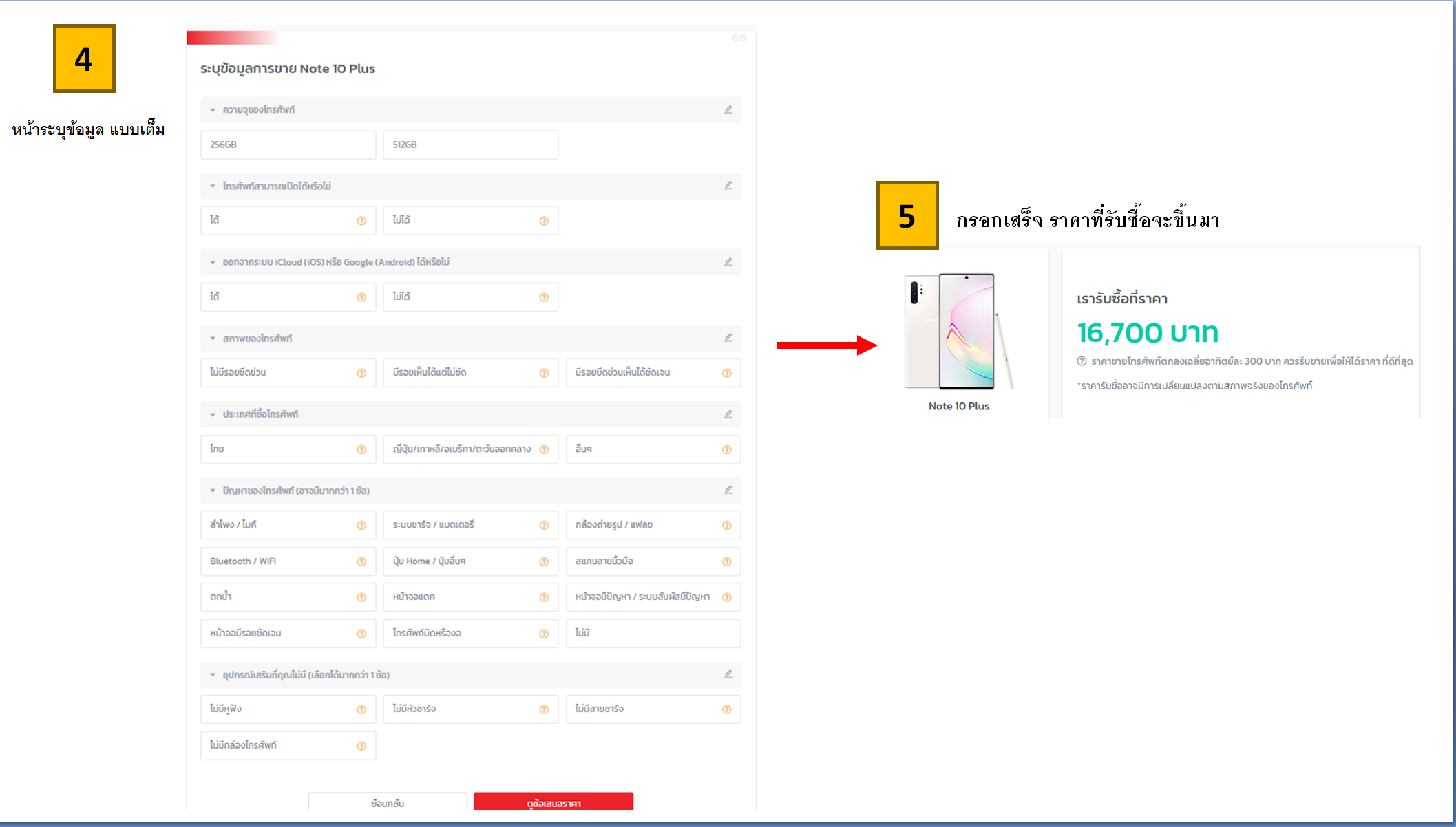This screenshot has width=1456, height=827.
Task: Open help icon for 'ไม่มีสายชาร์จ' option
Action: click(726, 709)
